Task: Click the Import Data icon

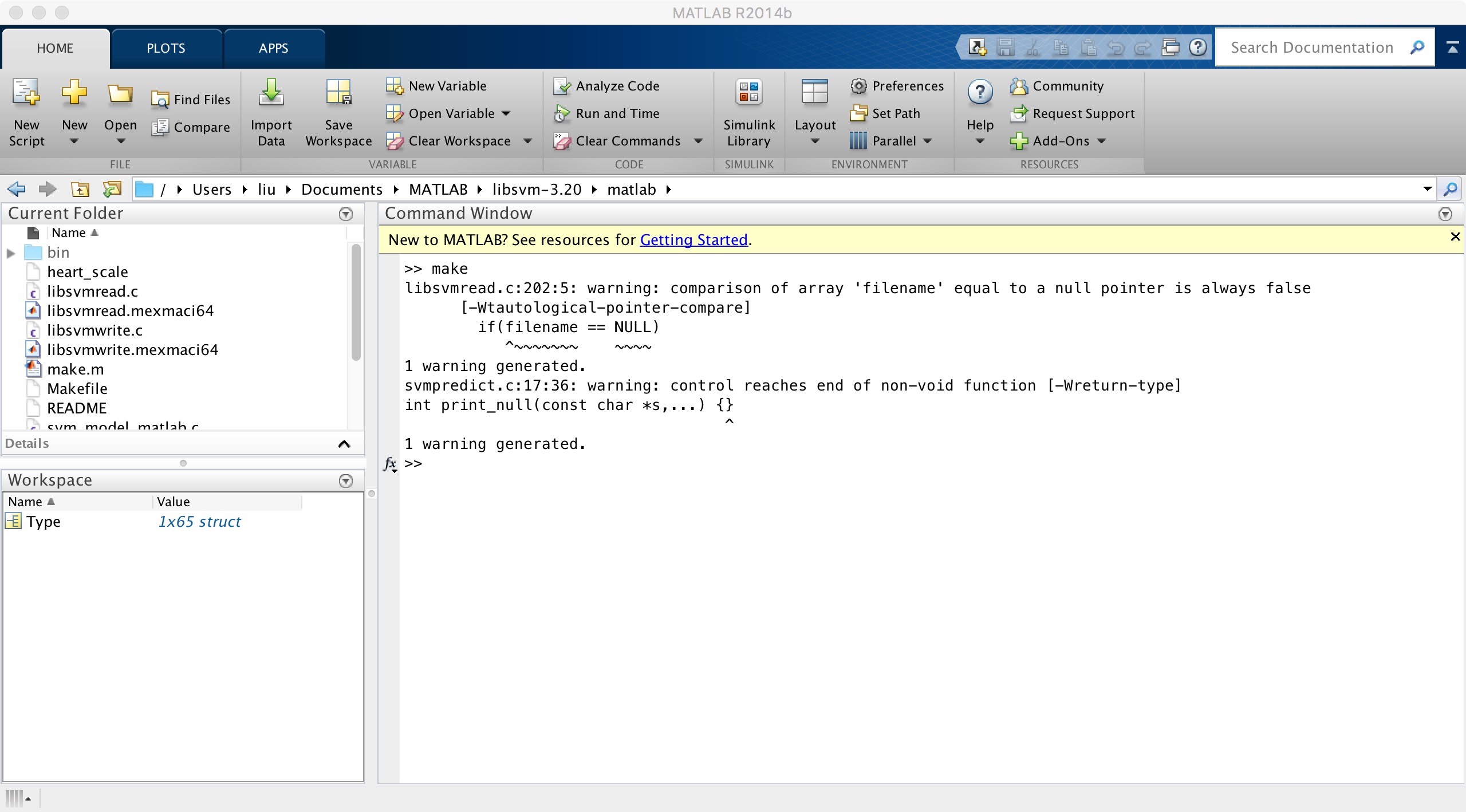Action: click(271, 93)
